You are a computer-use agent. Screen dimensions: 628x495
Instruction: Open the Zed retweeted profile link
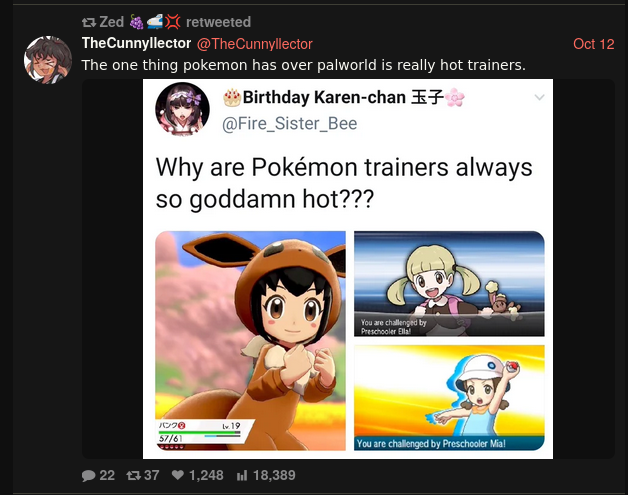point(111,22)
